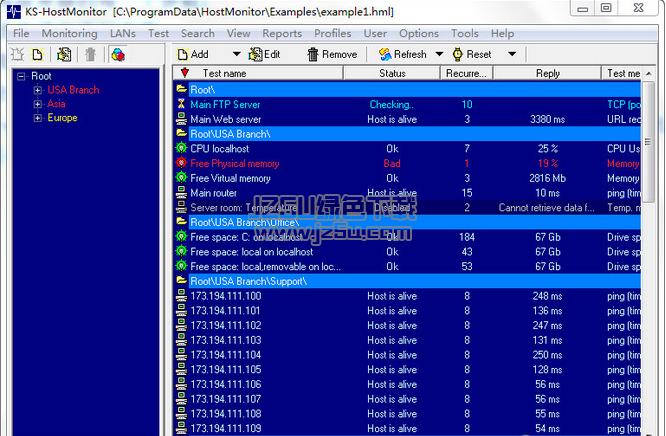This screenshot has width=666, height=436.
Task: Click the Refresh button
Action: 403,54
